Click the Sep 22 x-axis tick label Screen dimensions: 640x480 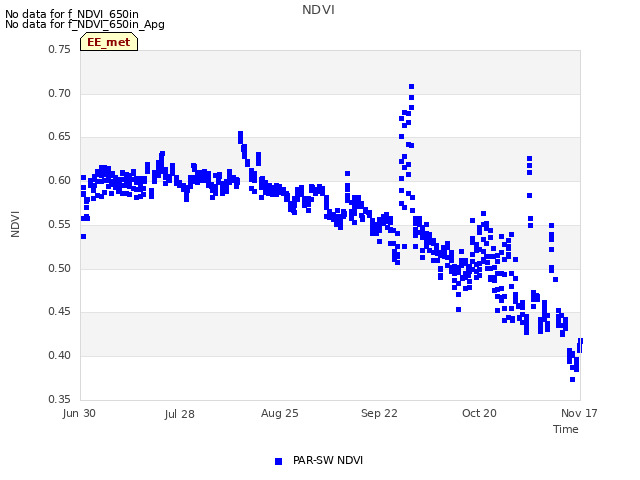click(x=379, y=413)
